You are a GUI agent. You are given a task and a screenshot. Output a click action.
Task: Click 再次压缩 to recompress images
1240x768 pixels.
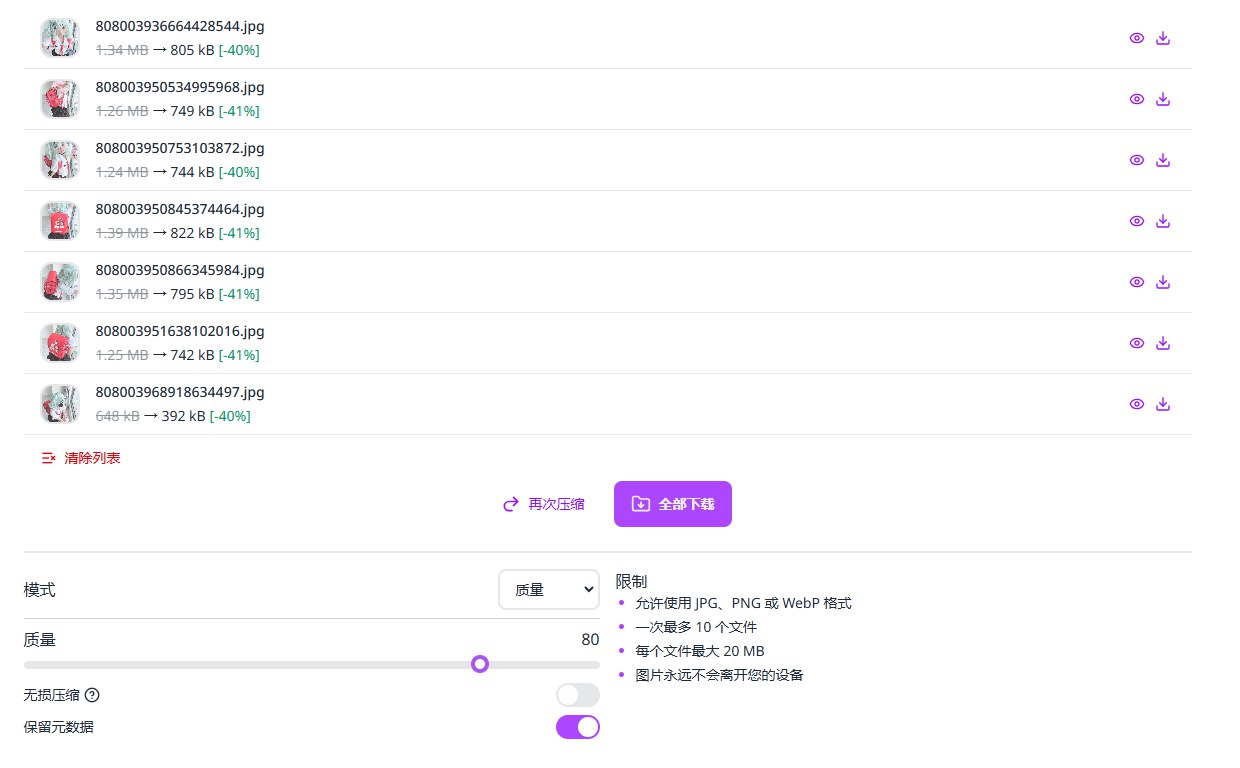click(x=544, y=504)
